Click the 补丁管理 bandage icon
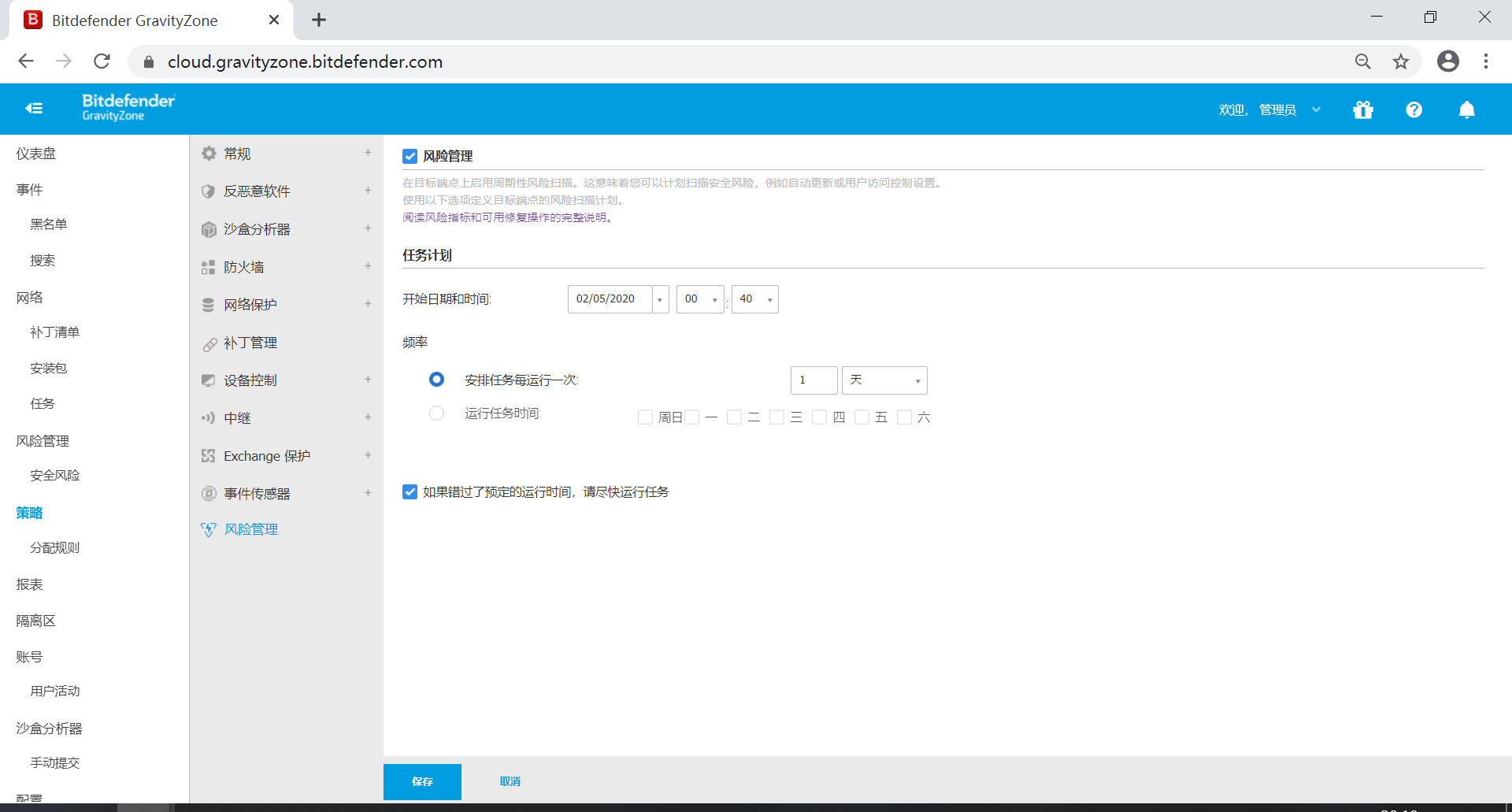Image resolution: width=1512 pixels, height=812 pixels. click(x=209, y=343)
